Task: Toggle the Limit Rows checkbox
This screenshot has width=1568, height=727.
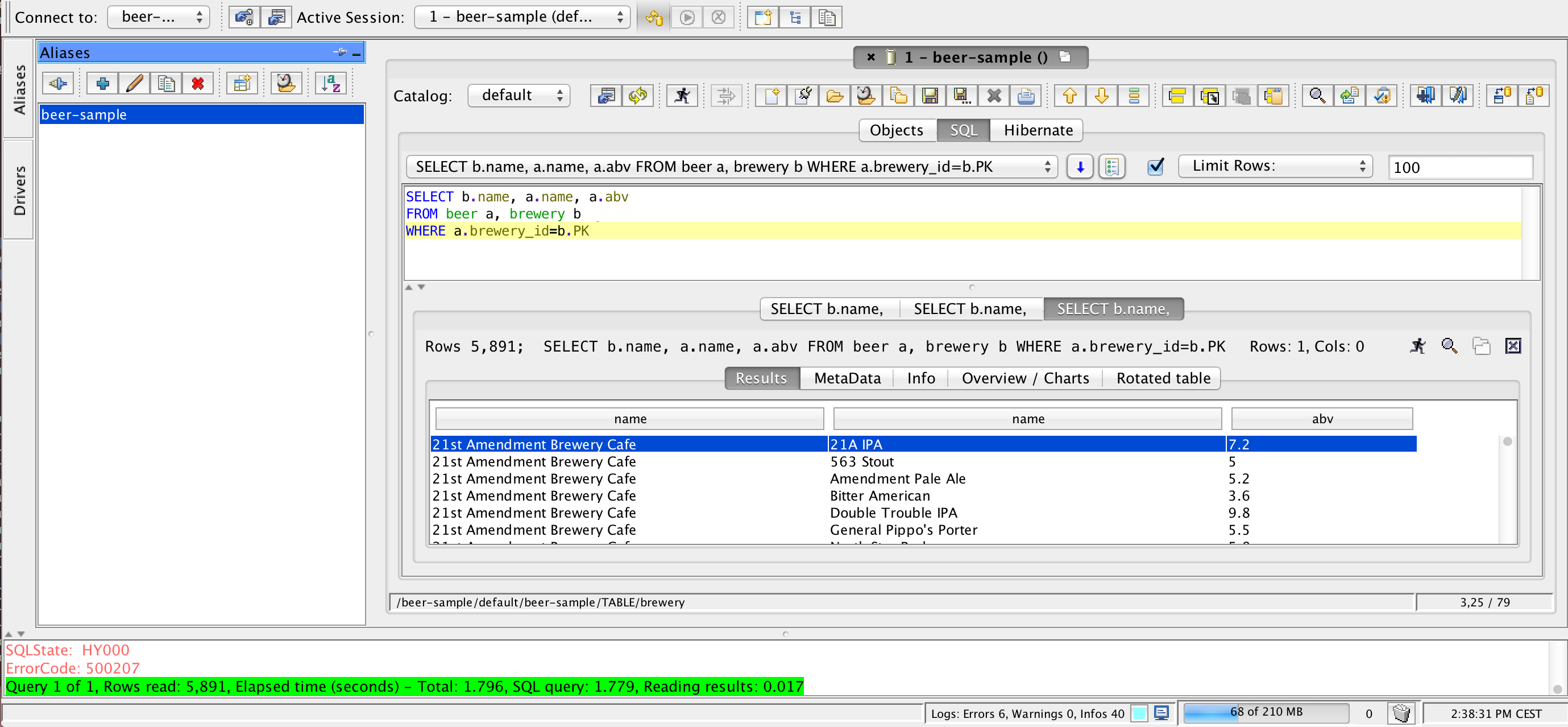Action: pyautogui.click(x=1155, y=167)
